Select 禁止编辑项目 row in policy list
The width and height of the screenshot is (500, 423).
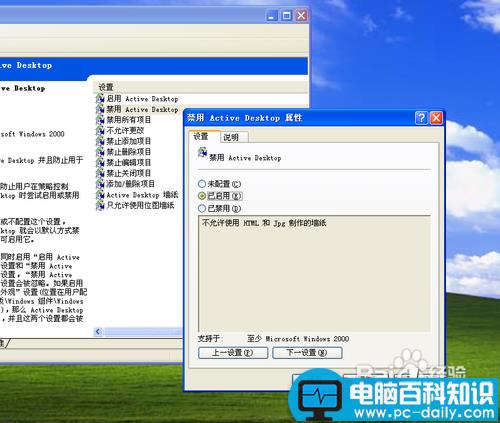click(x=124, y=162)
